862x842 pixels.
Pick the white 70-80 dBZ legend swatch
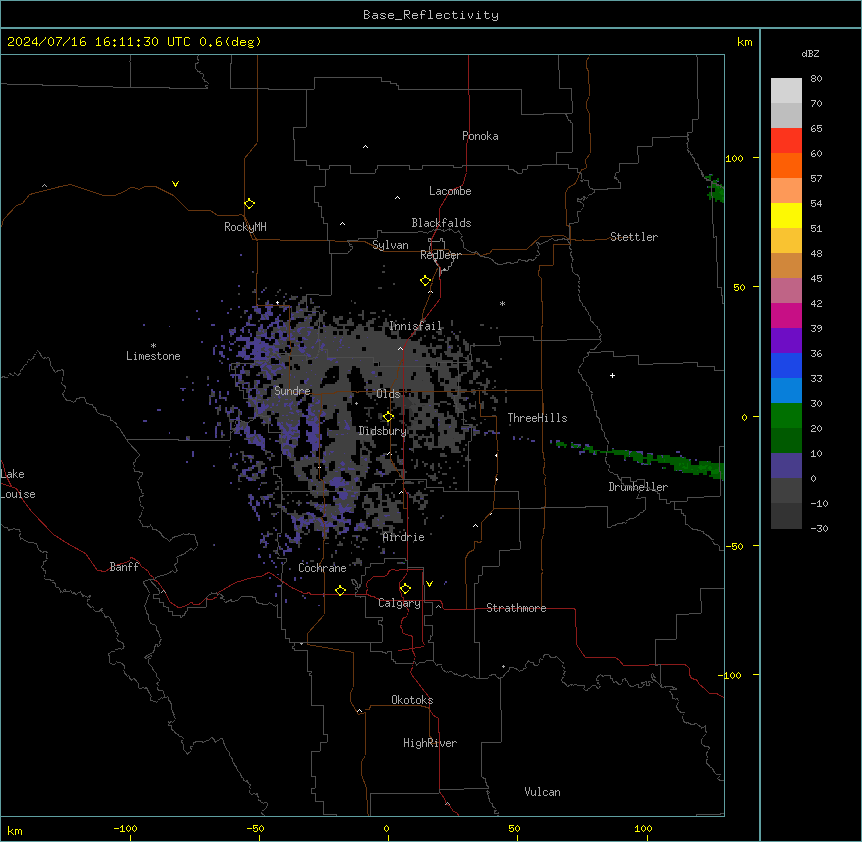pyautogui.click(x=786, y=91)
